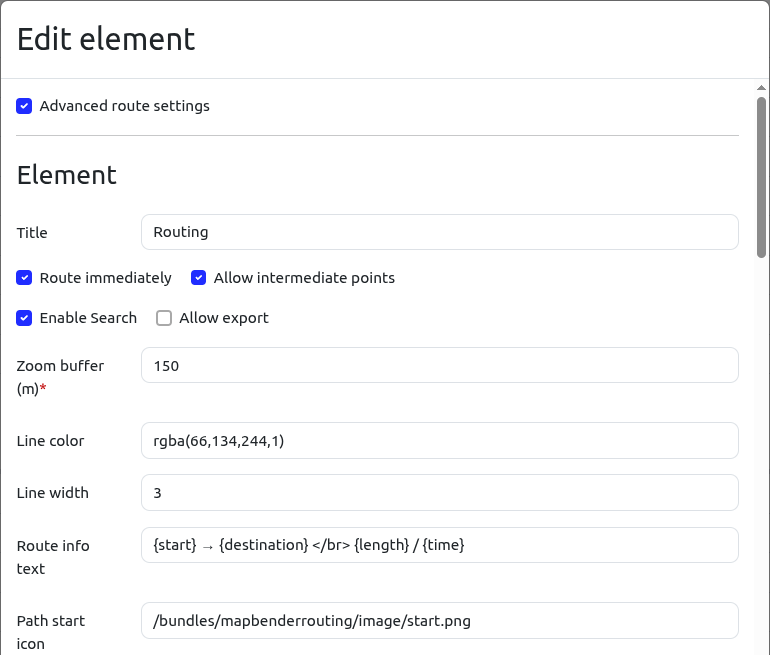Viewport: 770px width, 655px height.
Task: Edit the Route info text template field
Action: 439,545
